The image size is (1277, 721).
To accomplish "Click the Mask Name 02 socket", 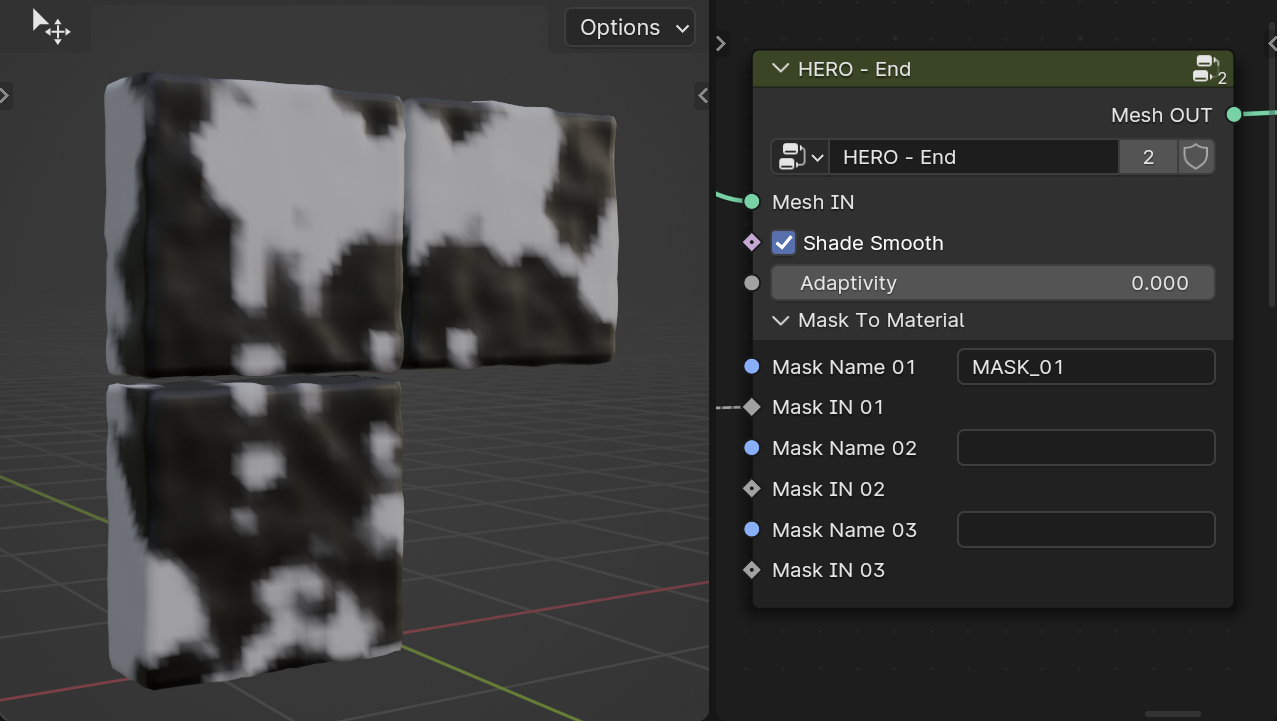I will point(752,448).
